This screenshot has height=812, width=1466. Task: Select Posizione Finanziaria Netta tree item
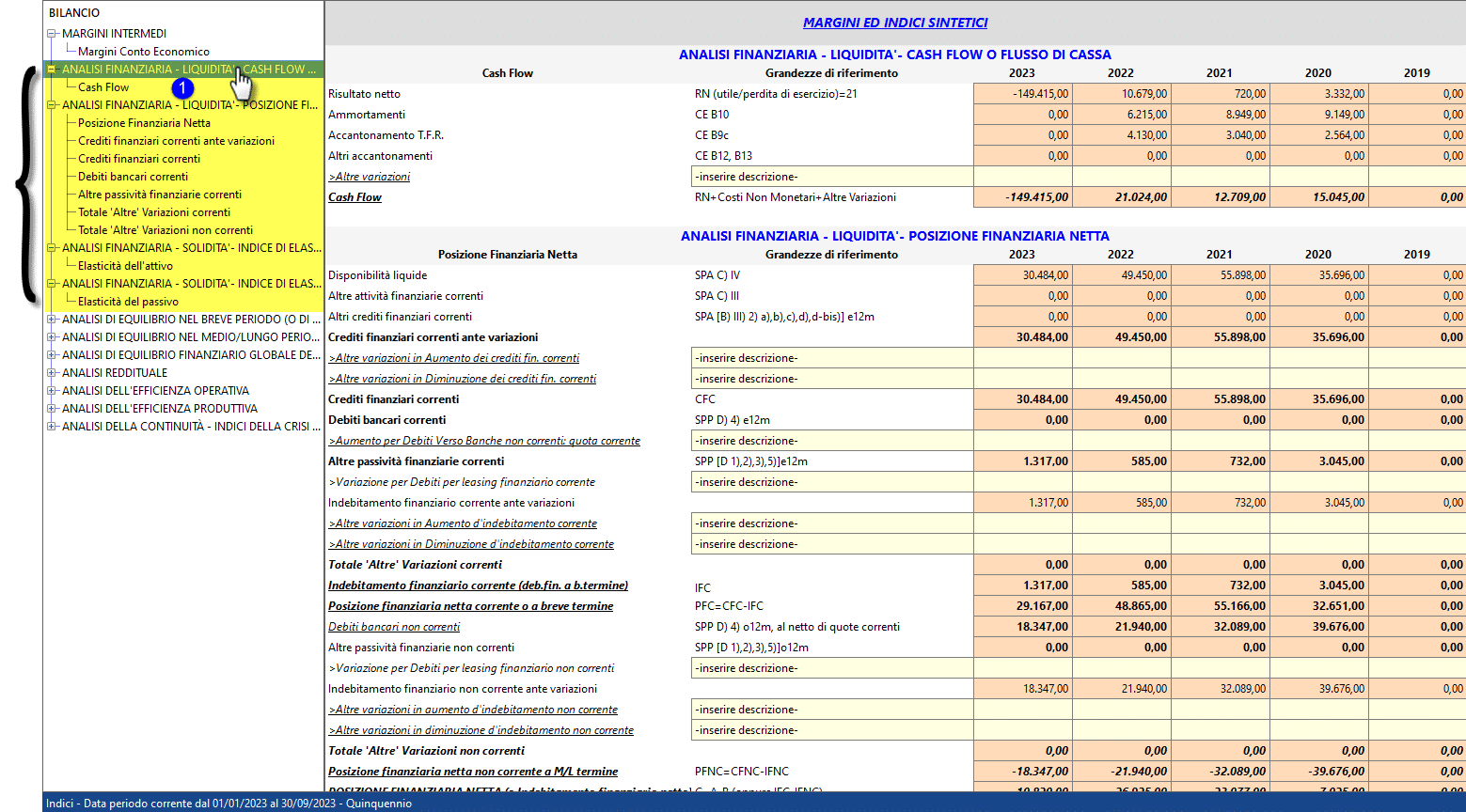click(144, 123)
